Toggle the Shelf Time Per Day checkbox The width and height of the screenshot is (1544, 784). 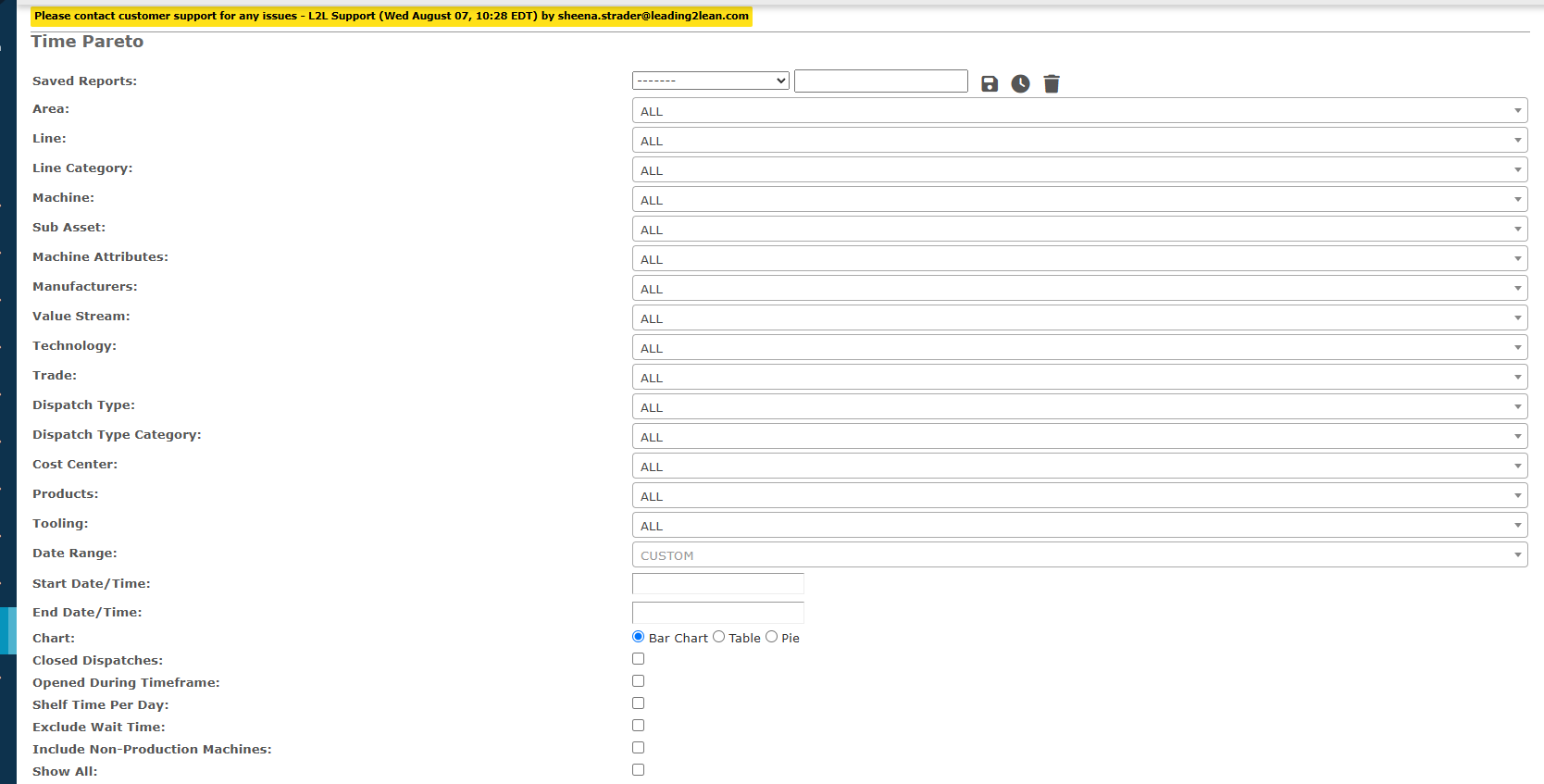638,703
